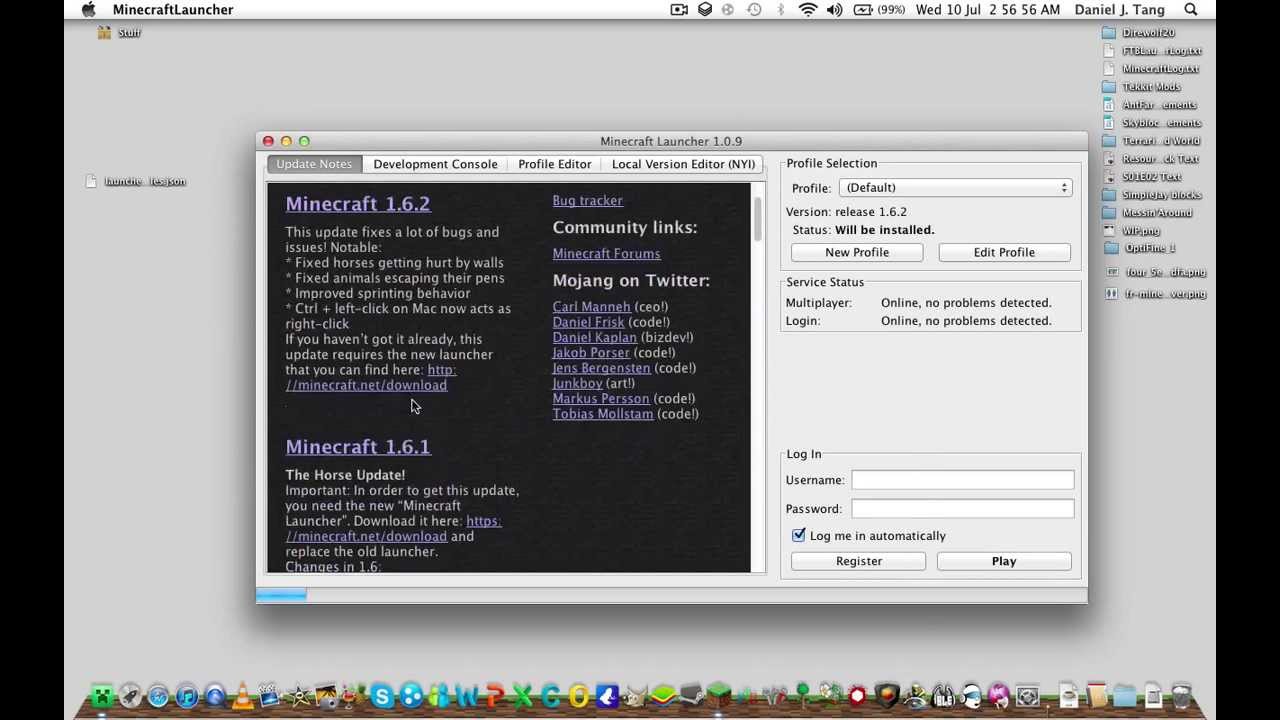Screen dimensions: 1280x720
Task: Open the Profile Editor tab
Action: coord(554,164)
